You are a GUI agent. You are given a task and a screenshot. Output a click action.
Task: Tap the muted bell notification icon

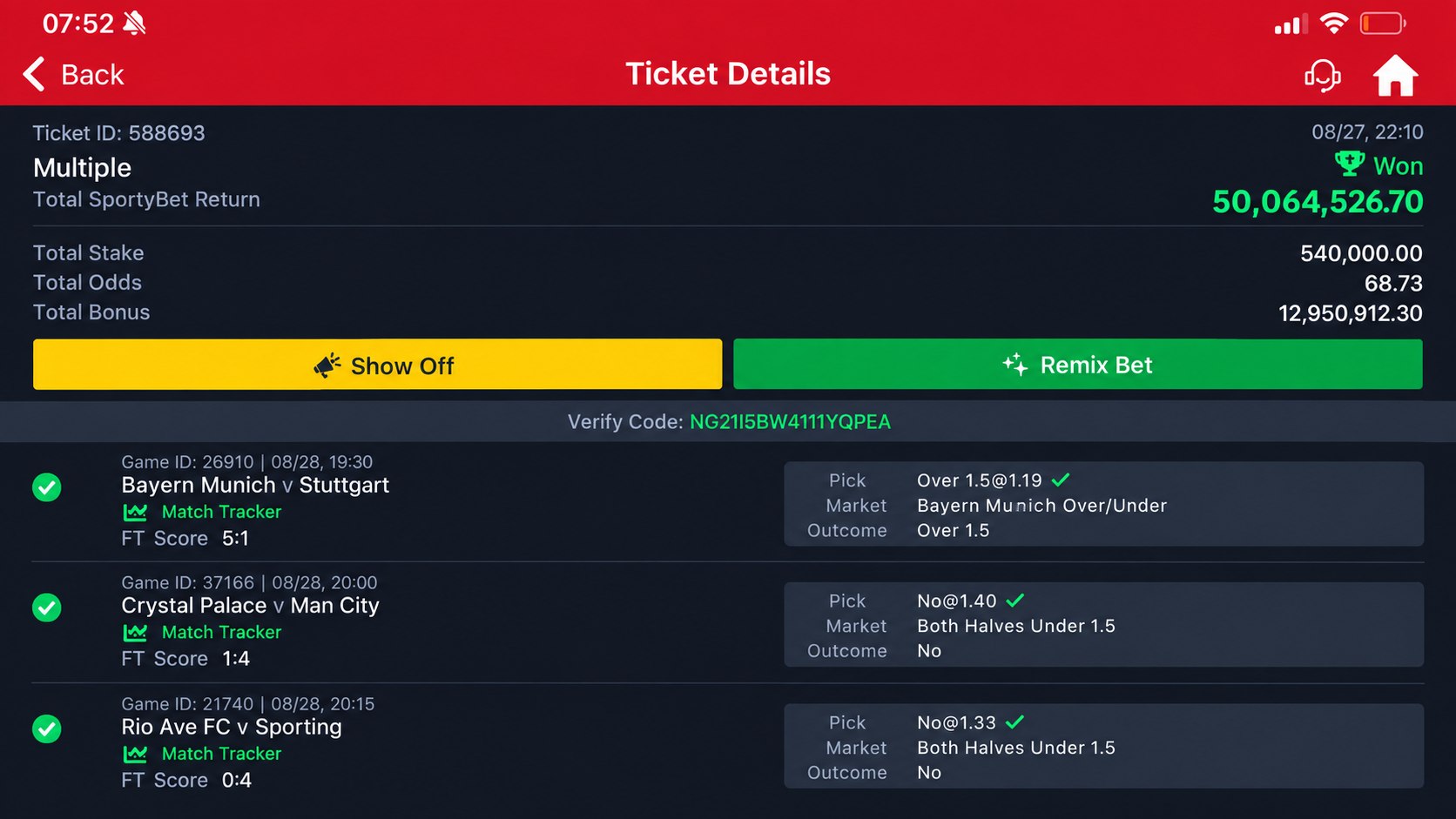click(x=134, y=23)
